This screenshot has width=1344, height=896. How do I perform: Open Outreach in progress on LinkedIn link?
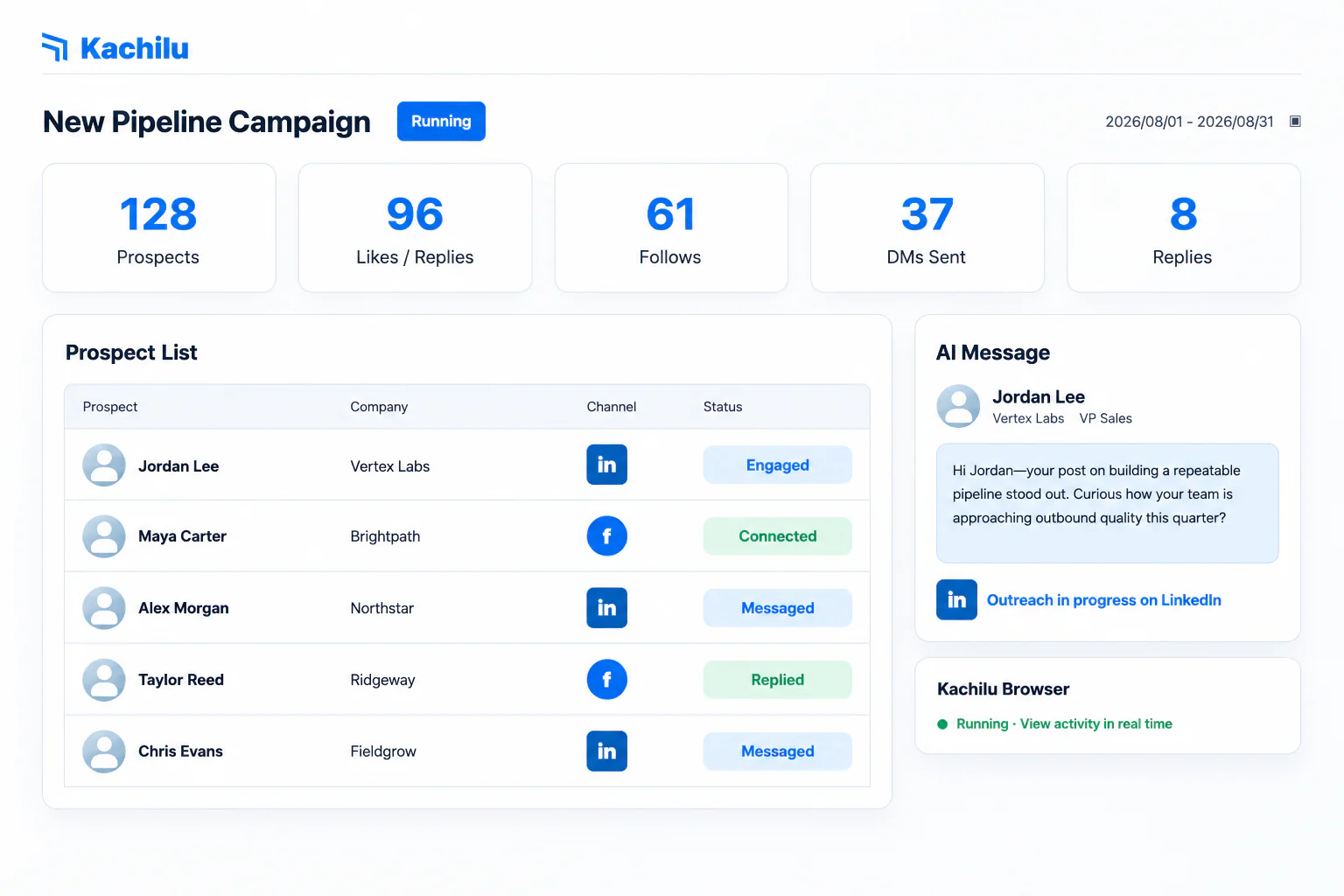point(1103,600)
